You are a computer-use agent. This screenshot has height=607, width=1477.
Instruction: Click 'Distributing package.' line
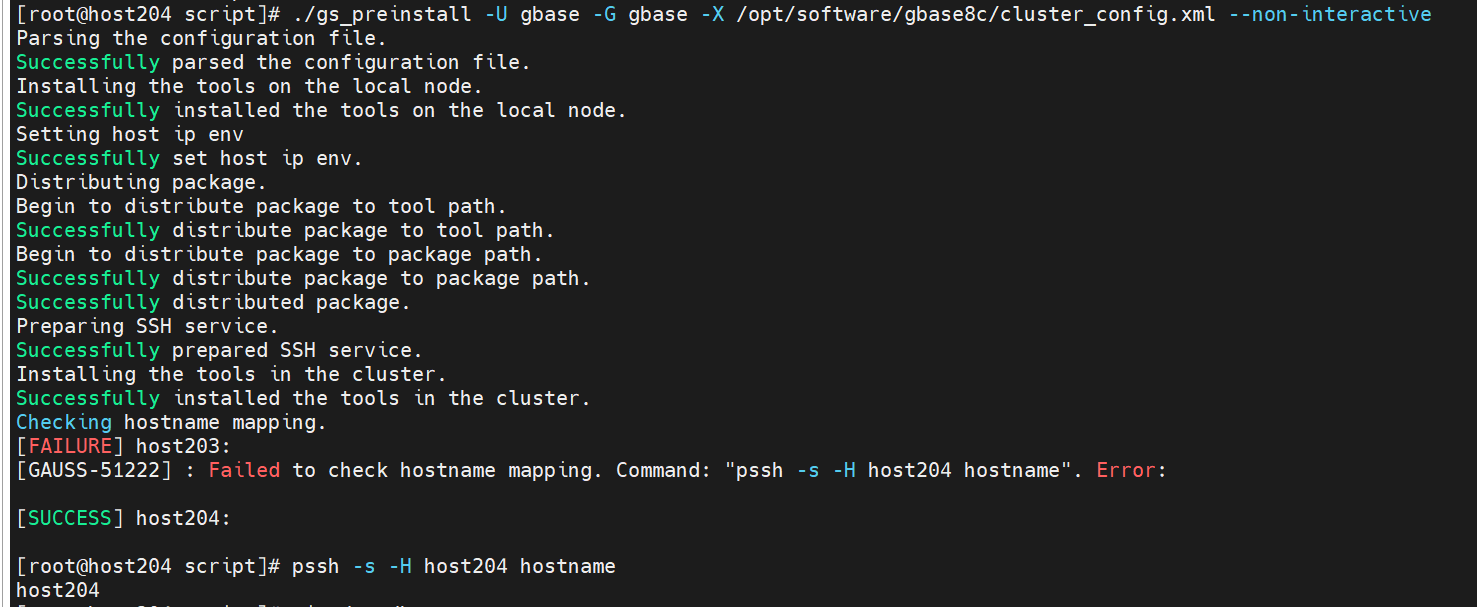142,182
